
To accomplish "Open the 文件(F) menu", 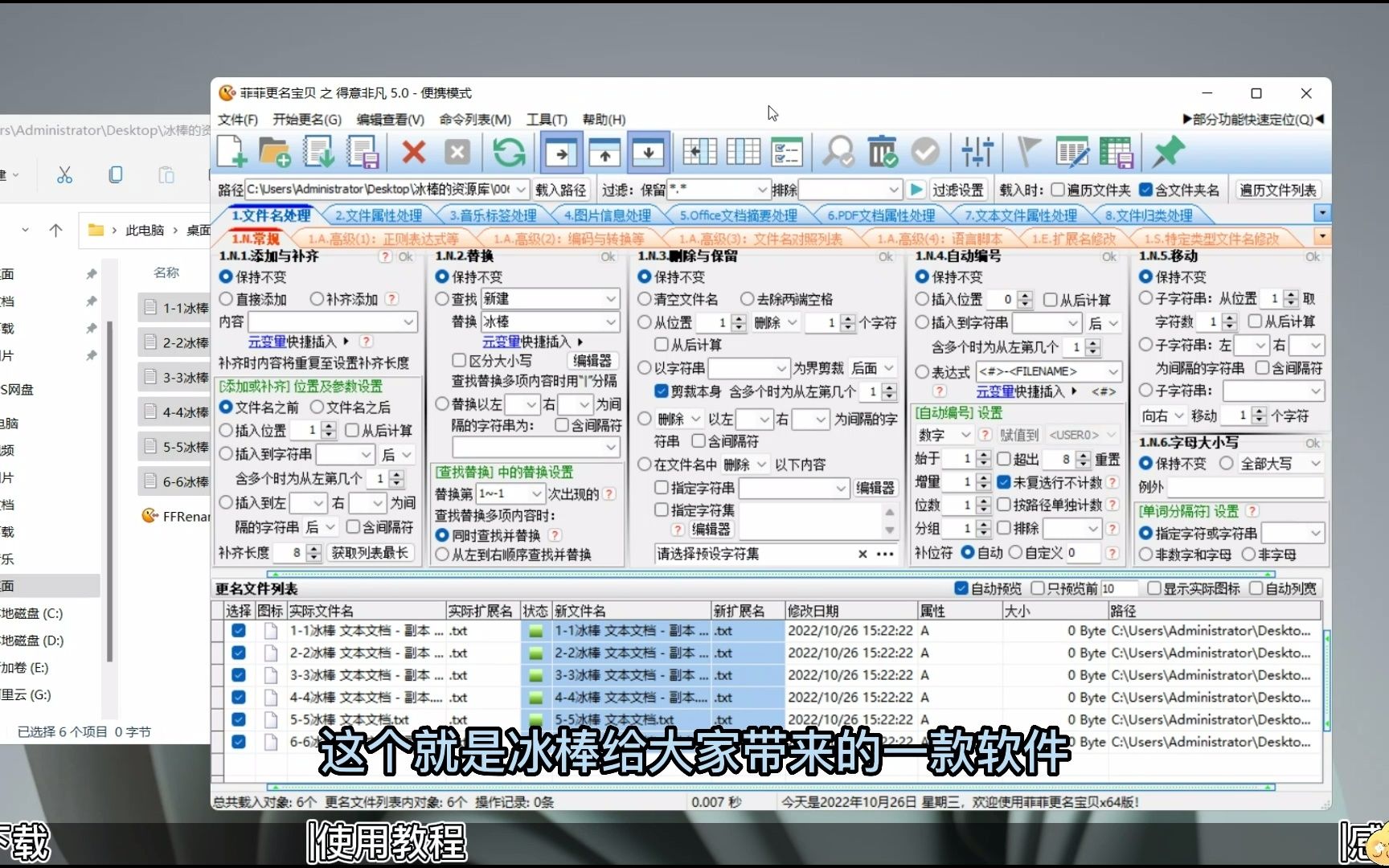I will click(x=238, y=119).
